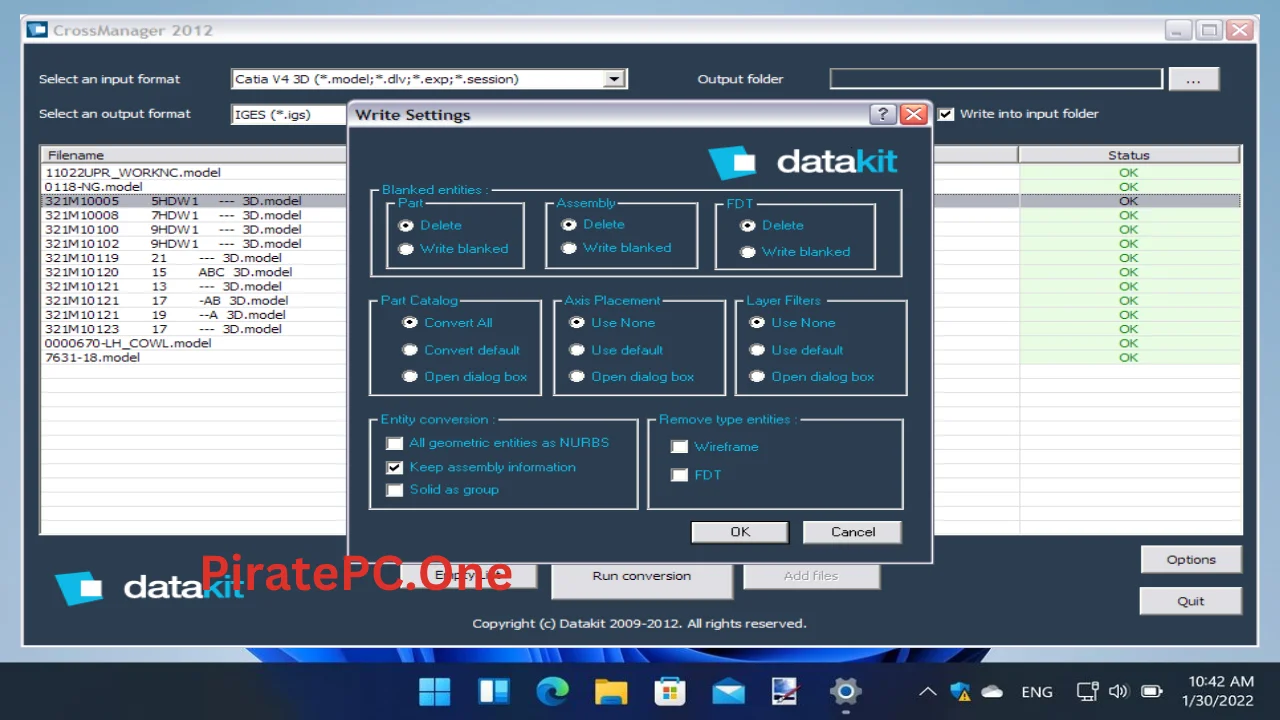Cancel the Write Settings dialog
1280x720 pixels.
point(853,532)
